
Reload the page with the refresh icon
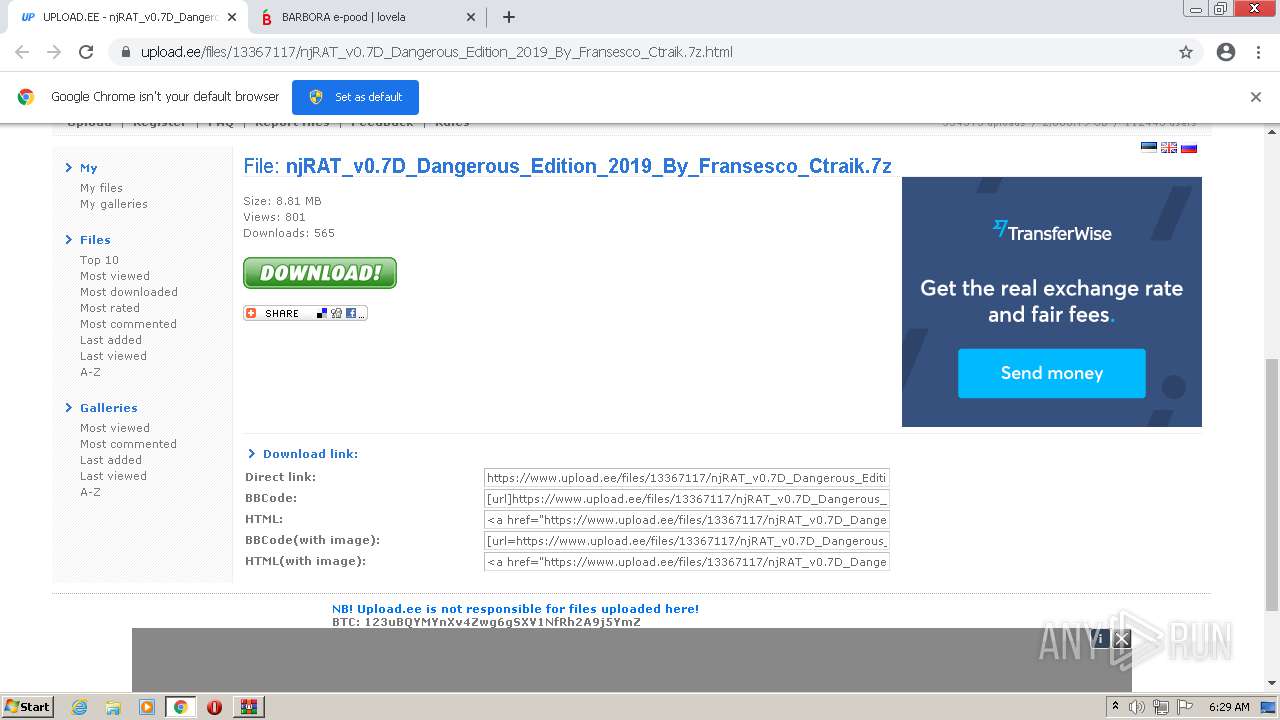coord(86,52)
